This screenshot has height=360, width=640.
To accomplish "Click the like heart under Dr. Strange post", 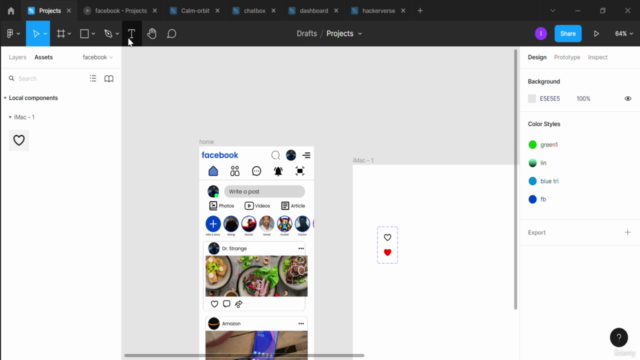I will click(214, 304).
